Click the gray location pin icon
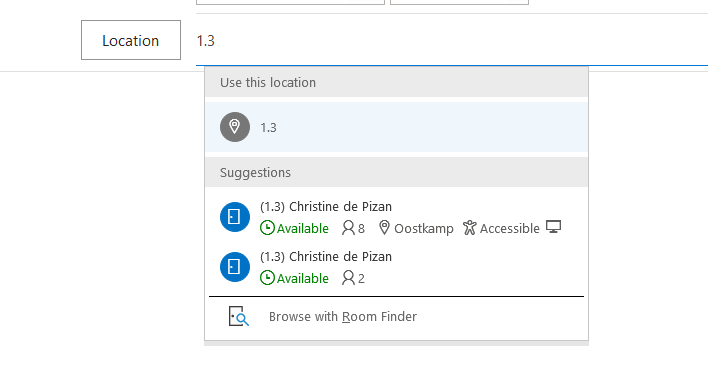Screen dimensions: 708x376 (x=235, y=127)
